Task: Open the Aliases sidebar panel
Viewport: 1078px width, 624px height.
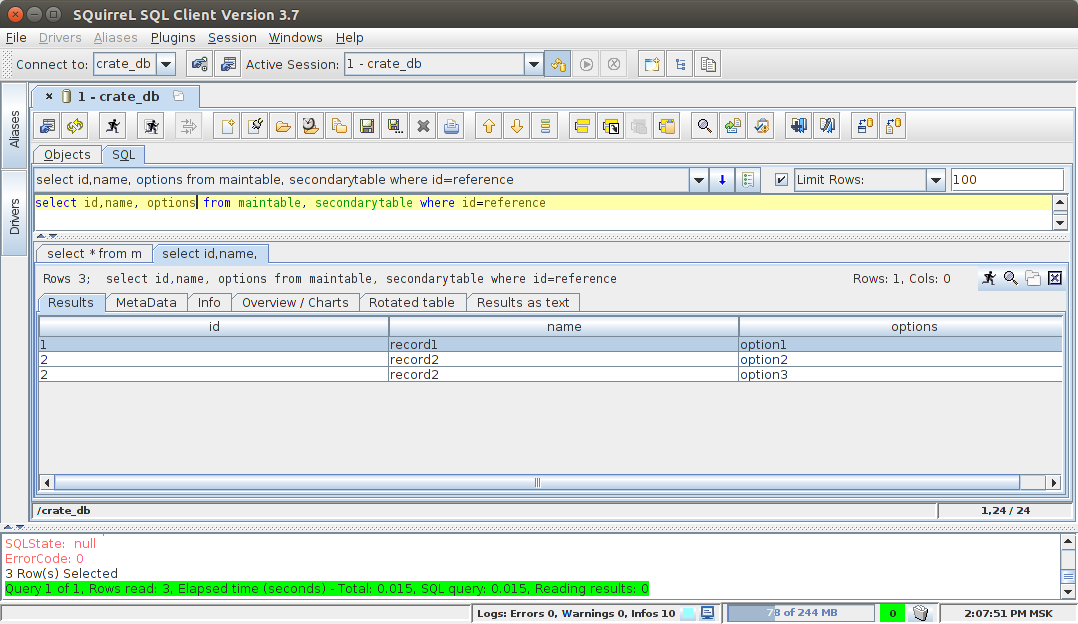Action: click(x=14, y=133)
